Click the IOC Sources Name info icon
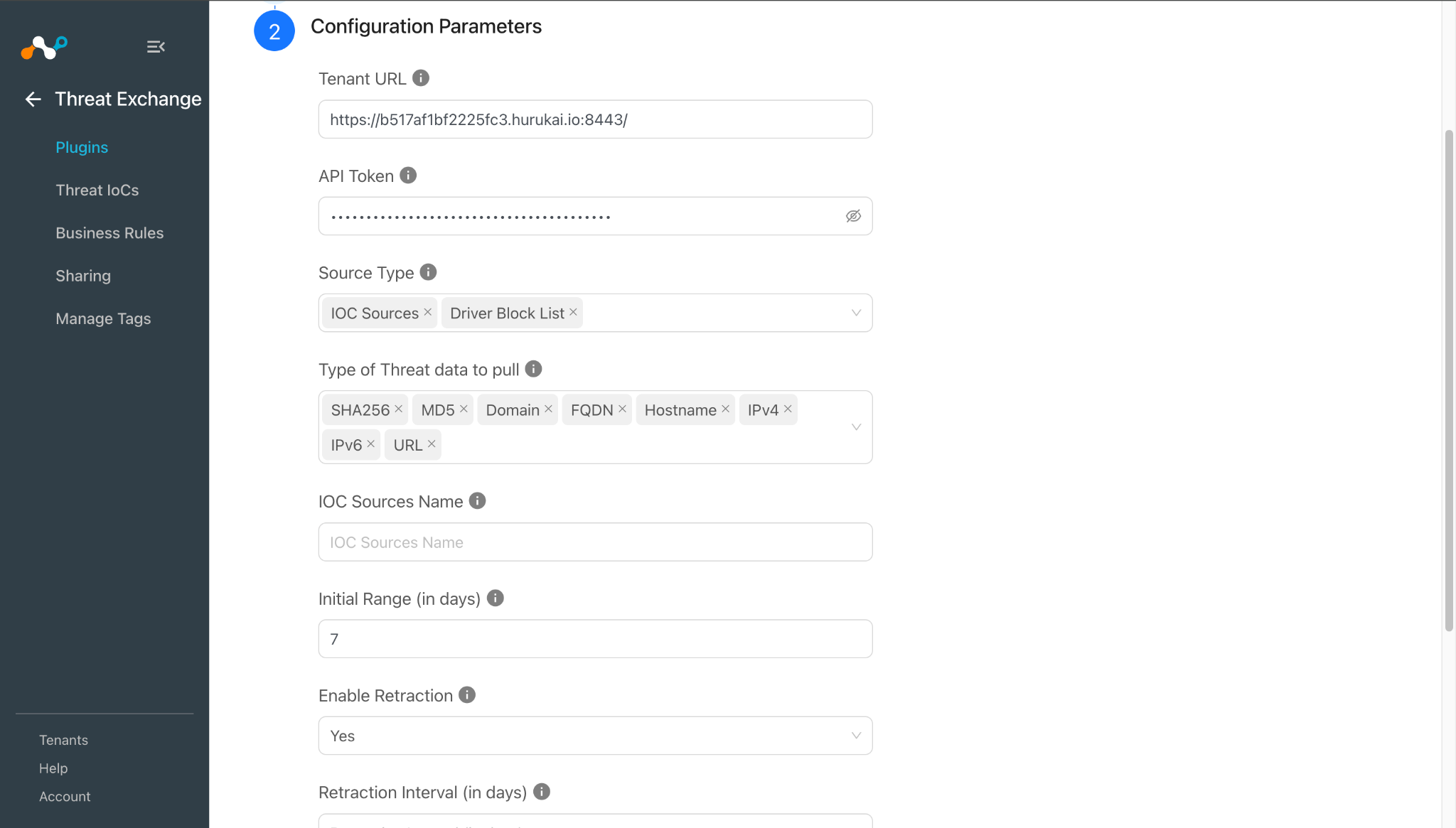This screenshot has height=828, width=1456. coord(478,501)
